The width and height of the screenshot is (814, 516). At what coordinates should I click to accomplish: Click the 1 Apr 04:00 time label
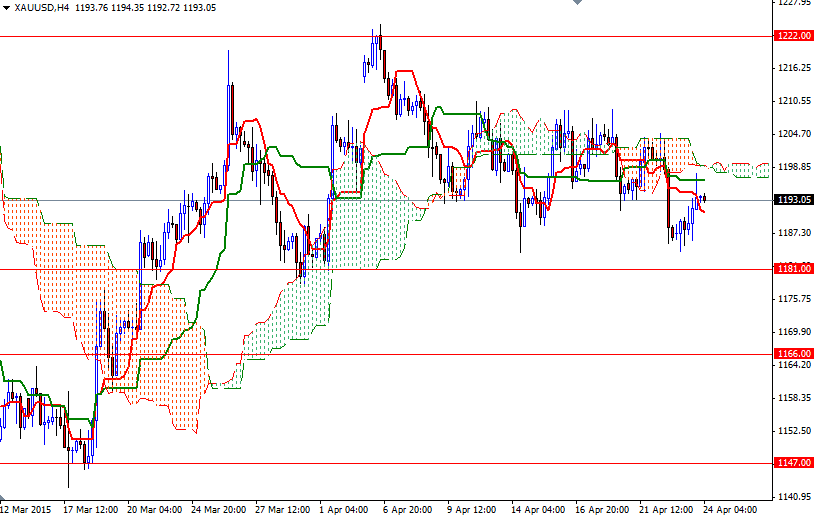click(x=345, y=508)
